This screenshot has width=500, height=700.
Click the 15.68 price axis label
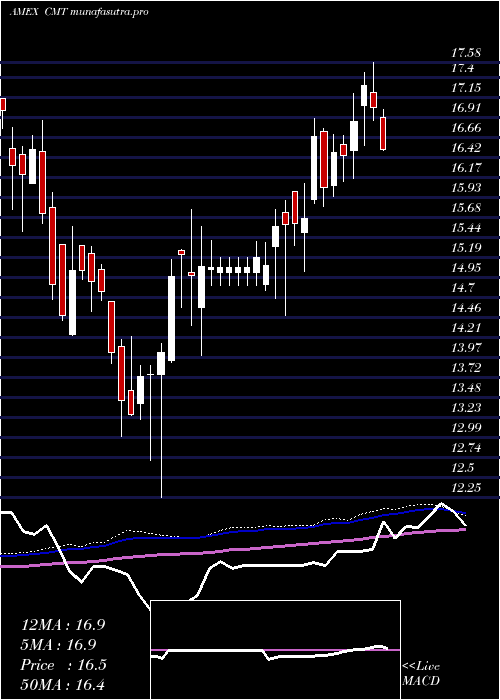click(x=466, y=208)
